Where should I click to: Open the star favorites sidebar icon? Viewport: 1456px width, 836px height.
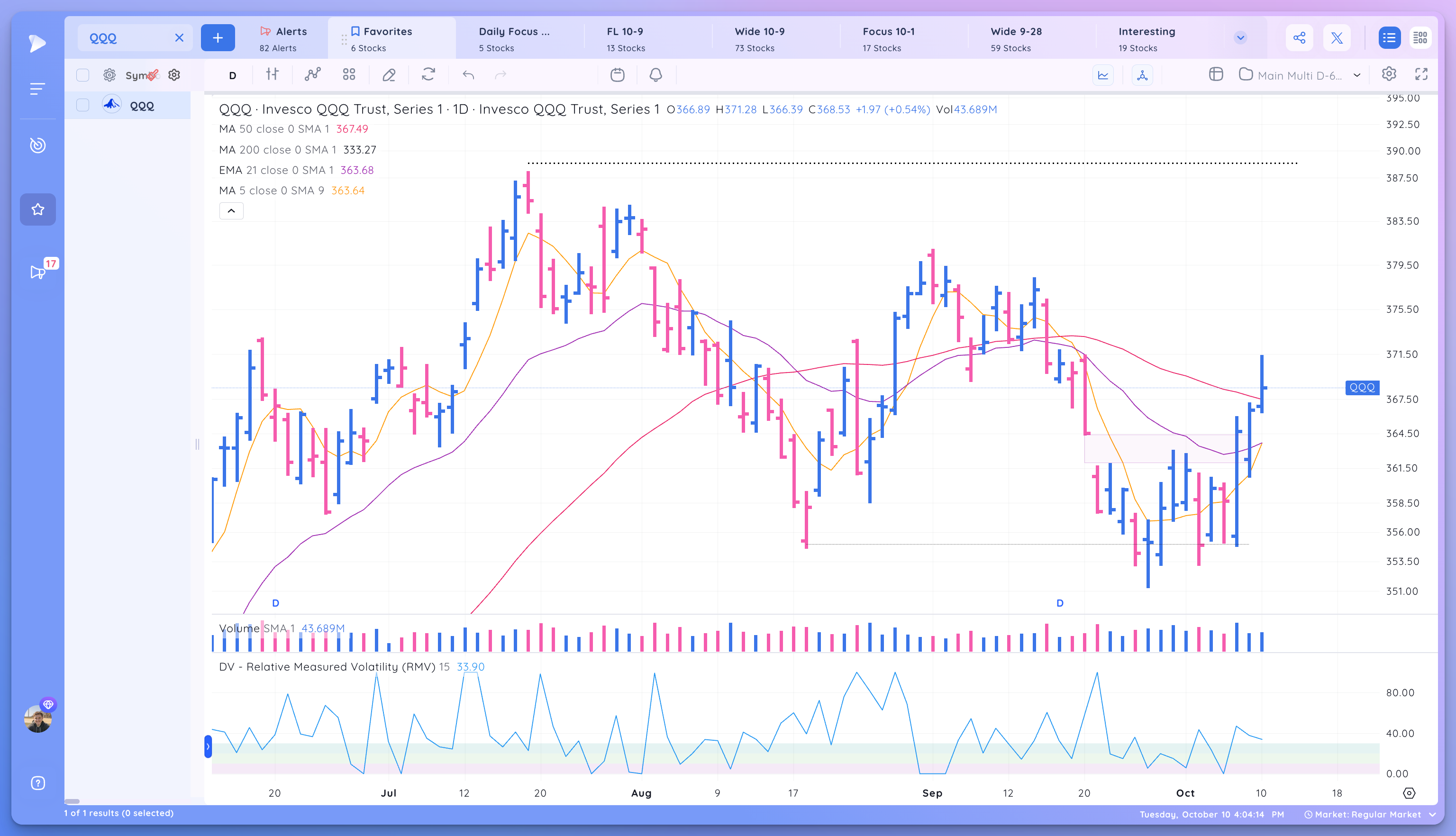tap(37, 209)
